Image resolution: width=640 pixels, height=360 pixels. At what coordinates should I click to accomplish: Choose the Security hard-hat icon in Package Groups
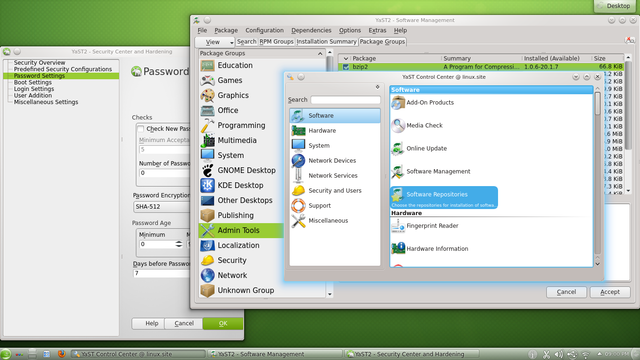(x=207, y=260)
